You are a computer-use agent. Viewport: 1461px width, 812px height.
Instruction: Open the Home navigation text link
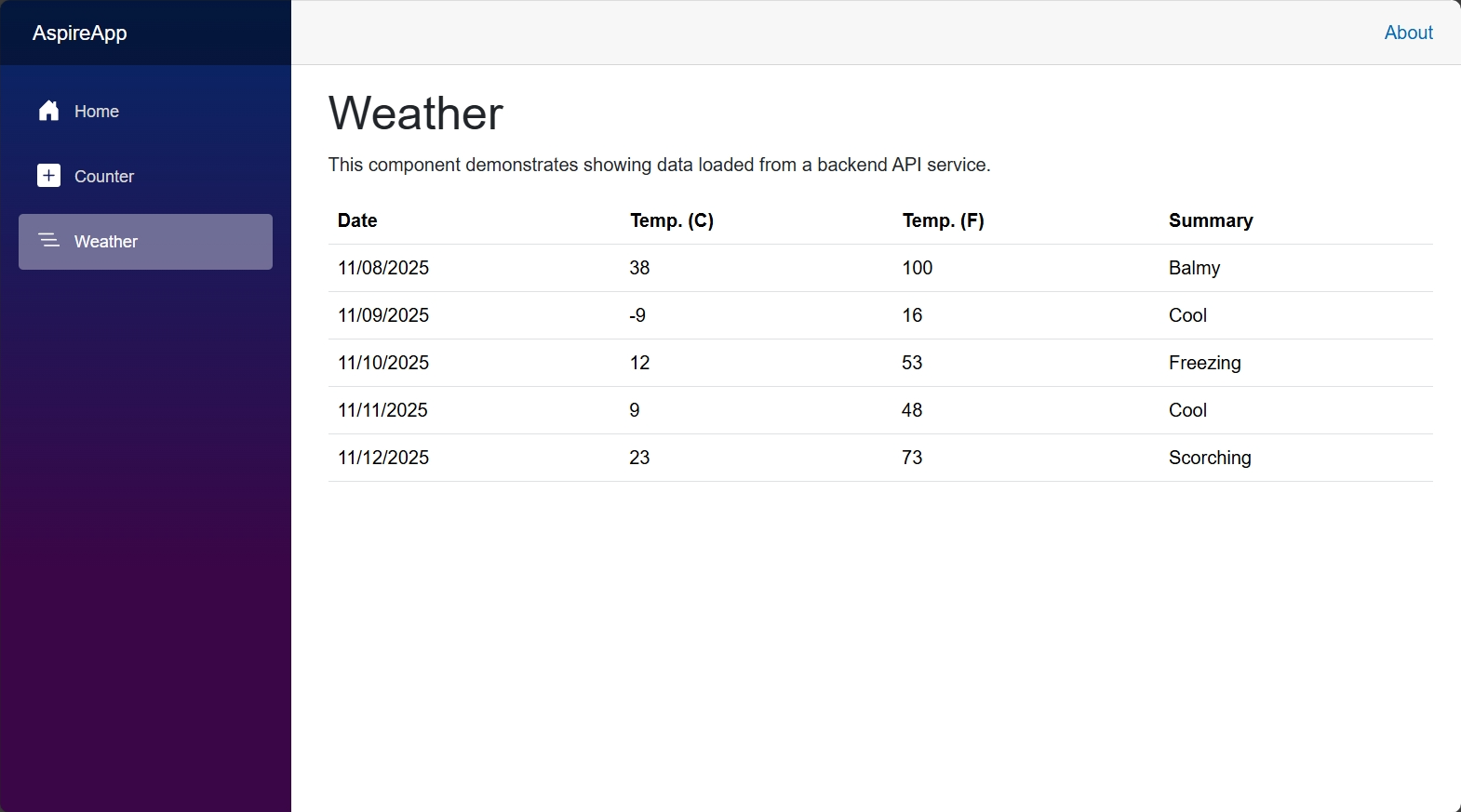tap(97, 112)
